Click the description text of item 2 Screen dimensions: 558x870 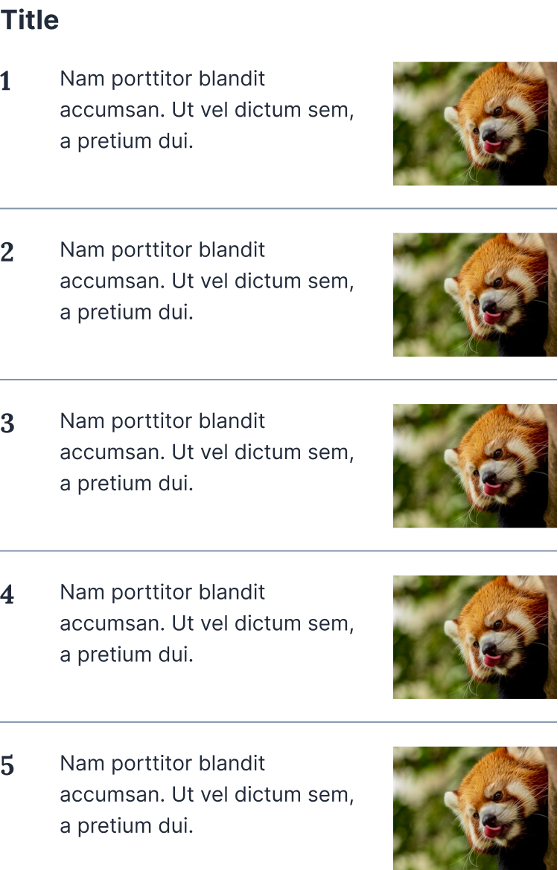point(207,281)
